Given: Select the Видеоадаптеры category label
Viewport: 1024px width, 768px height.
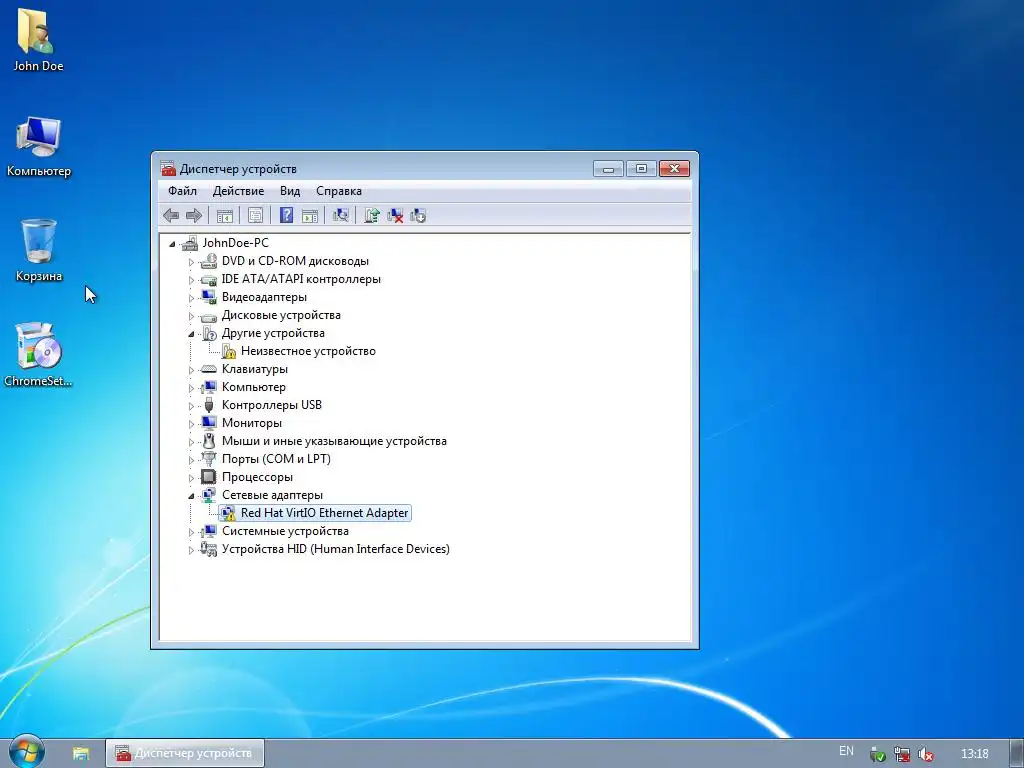Looking at the screenshot, I should (264, 297).
